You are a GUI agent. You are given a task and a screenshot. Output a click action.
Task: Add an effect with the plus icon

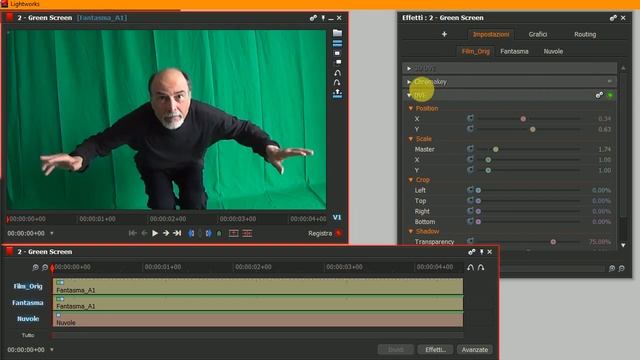pyautogui.click(x=444, y=34)
